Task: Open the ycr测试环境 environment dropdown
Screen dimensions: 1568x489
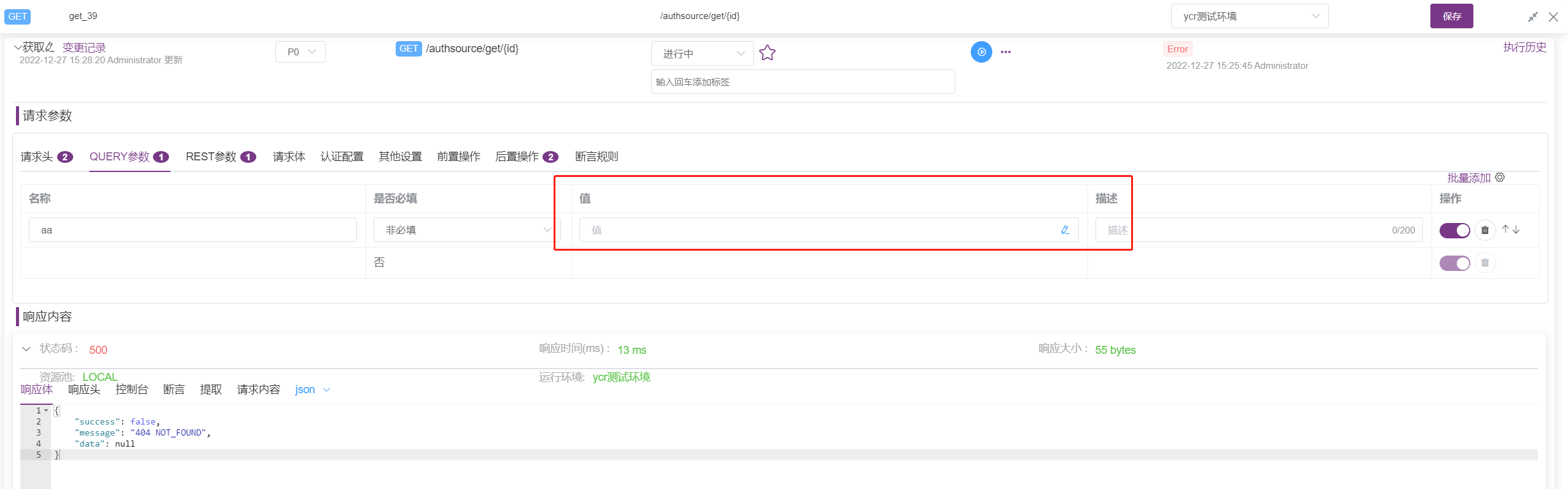Action: (x=1250, y=16)
